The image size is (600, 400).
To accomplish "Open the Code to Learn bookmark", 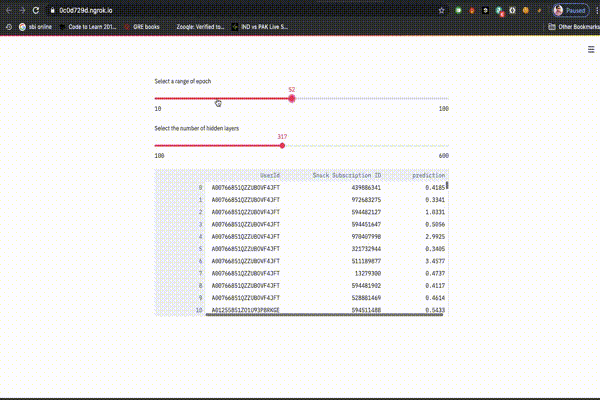I will coord(87,27).
